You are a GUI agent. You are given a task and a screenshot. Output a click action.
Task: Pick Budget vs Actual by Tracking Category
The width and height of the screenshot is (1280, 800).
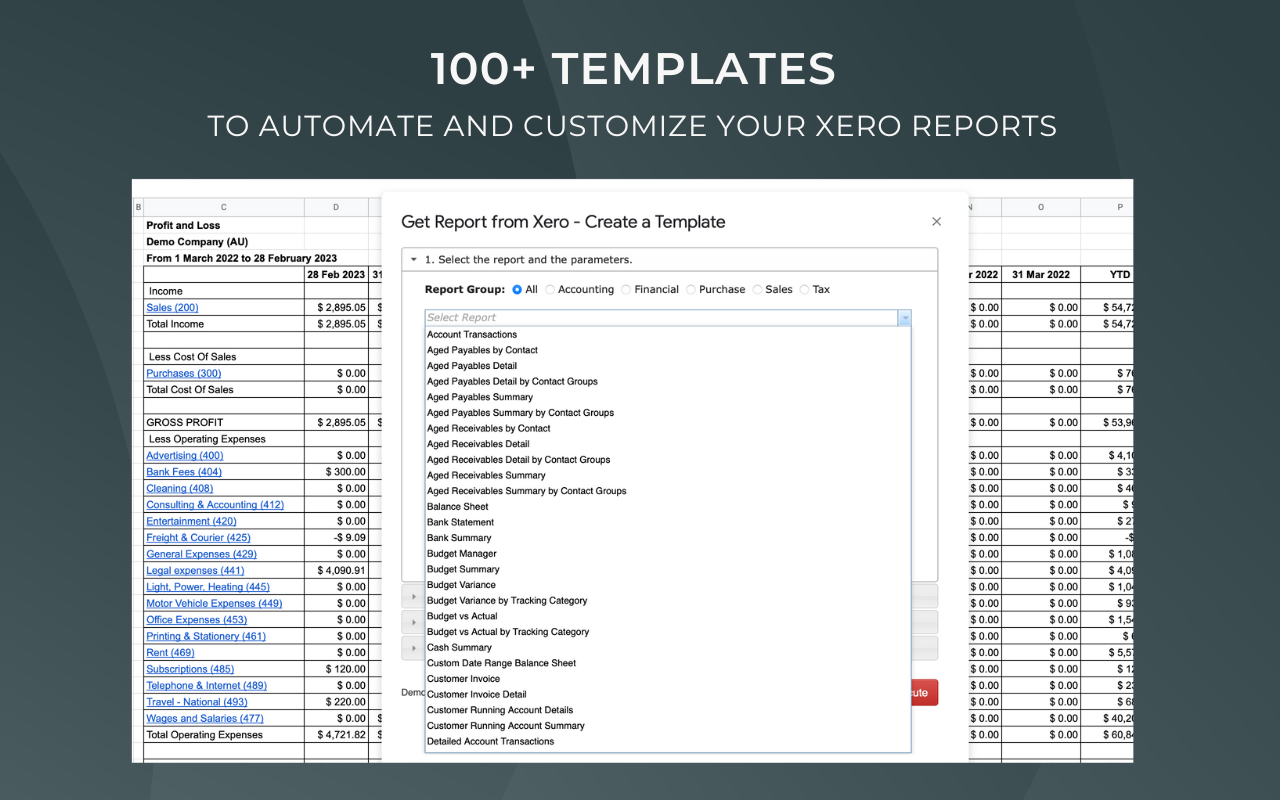(x=668, y=632)
